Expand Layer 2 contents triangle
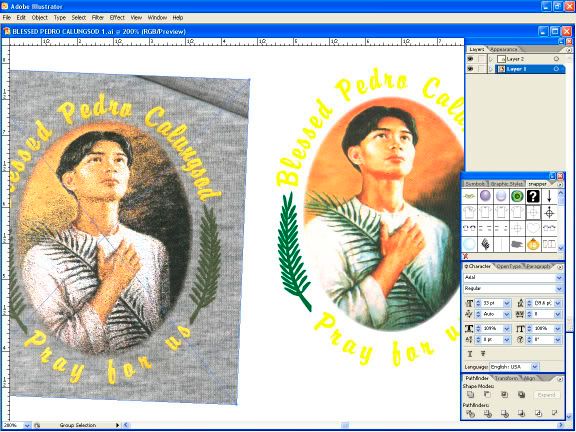Image resolution: width=576 pixels, height=432 pixels. coord(491,59)
